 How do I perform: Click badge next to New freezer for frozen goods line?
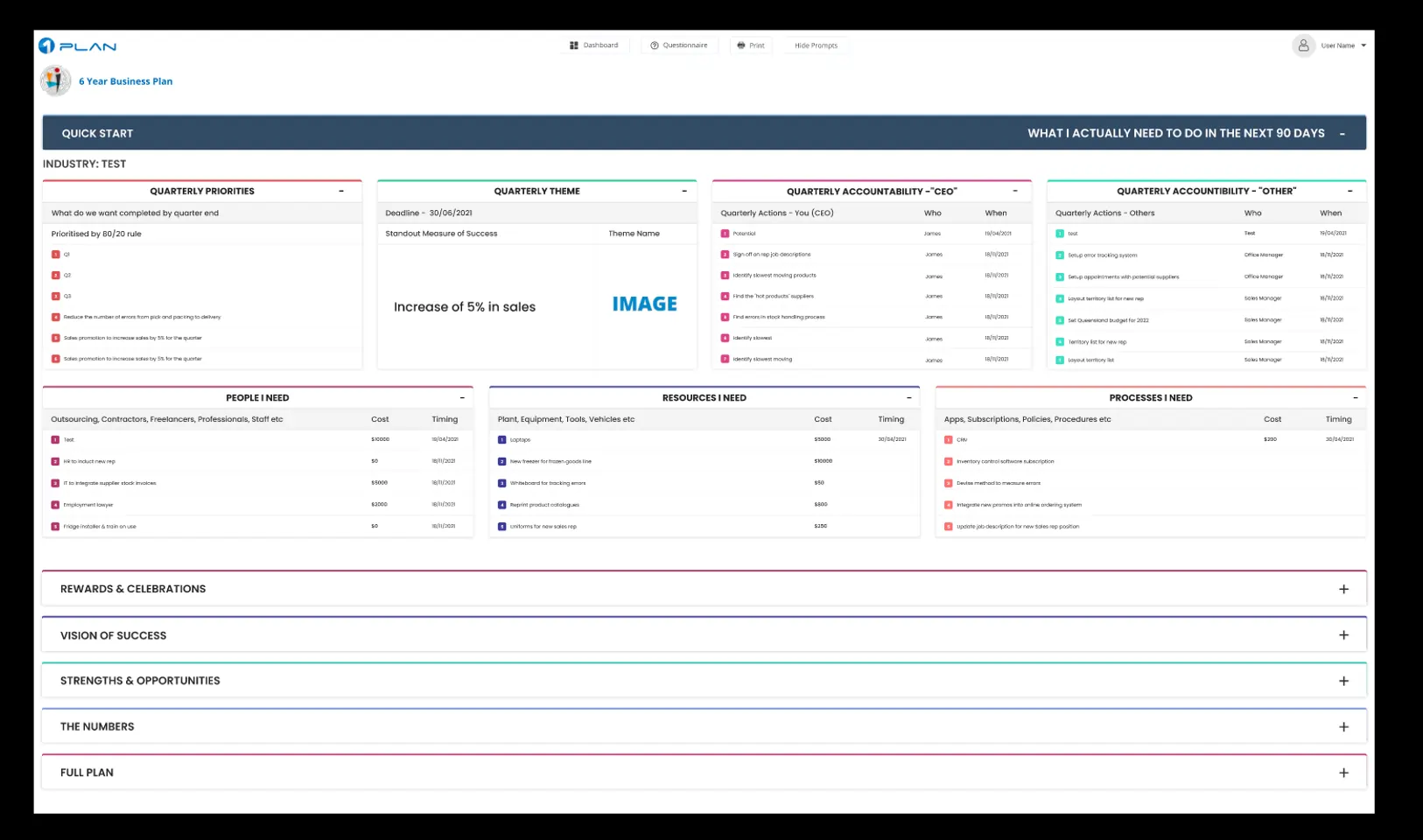point(502,461)
